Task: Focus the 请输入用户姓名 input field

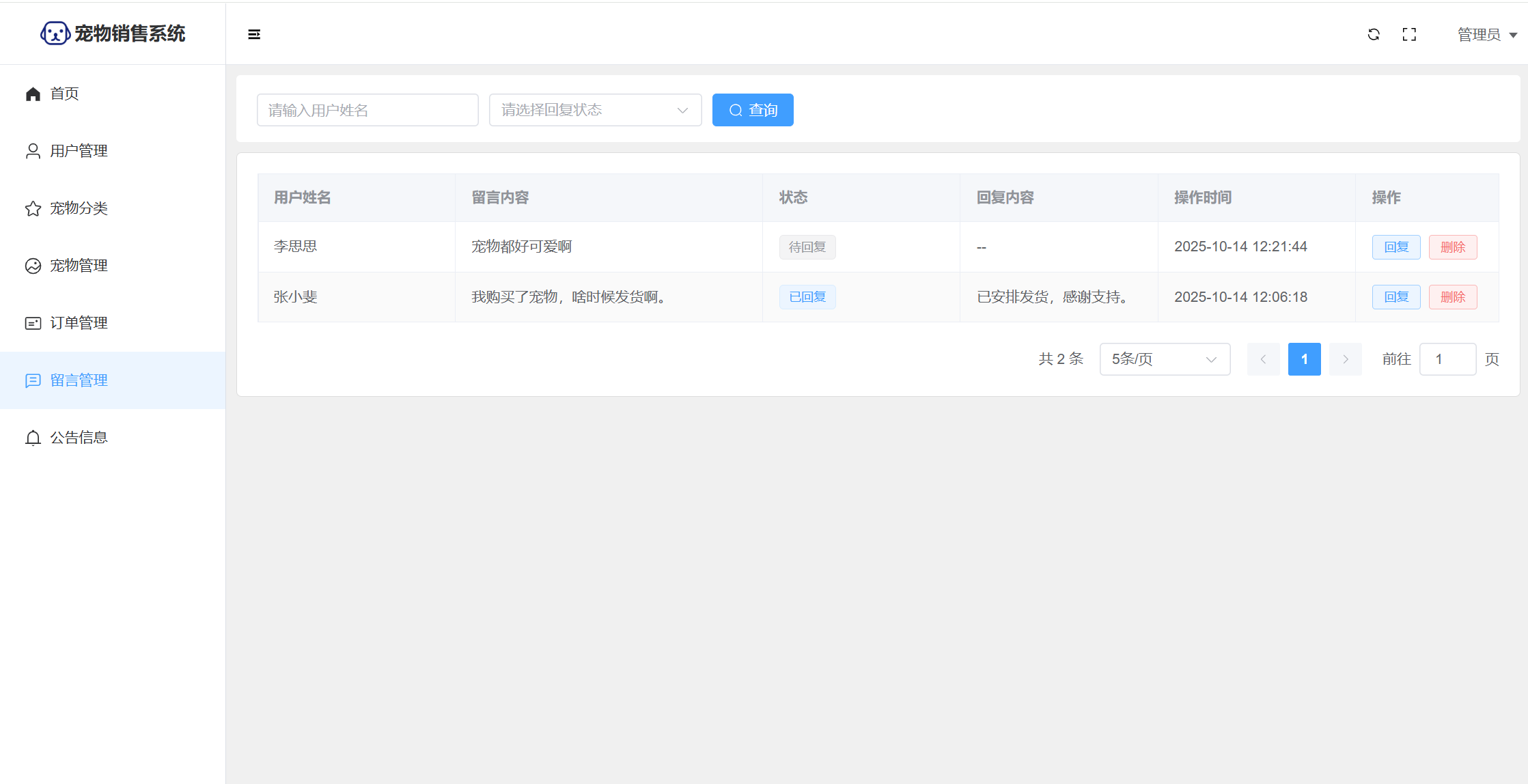Action: tap(367, 110)
